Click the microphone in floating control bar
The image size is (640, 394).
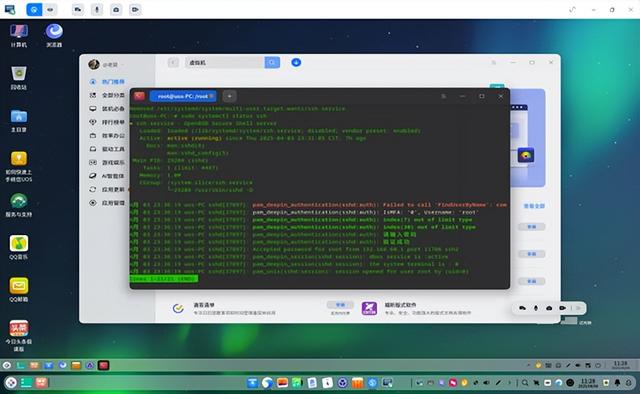tap(536, 308)
